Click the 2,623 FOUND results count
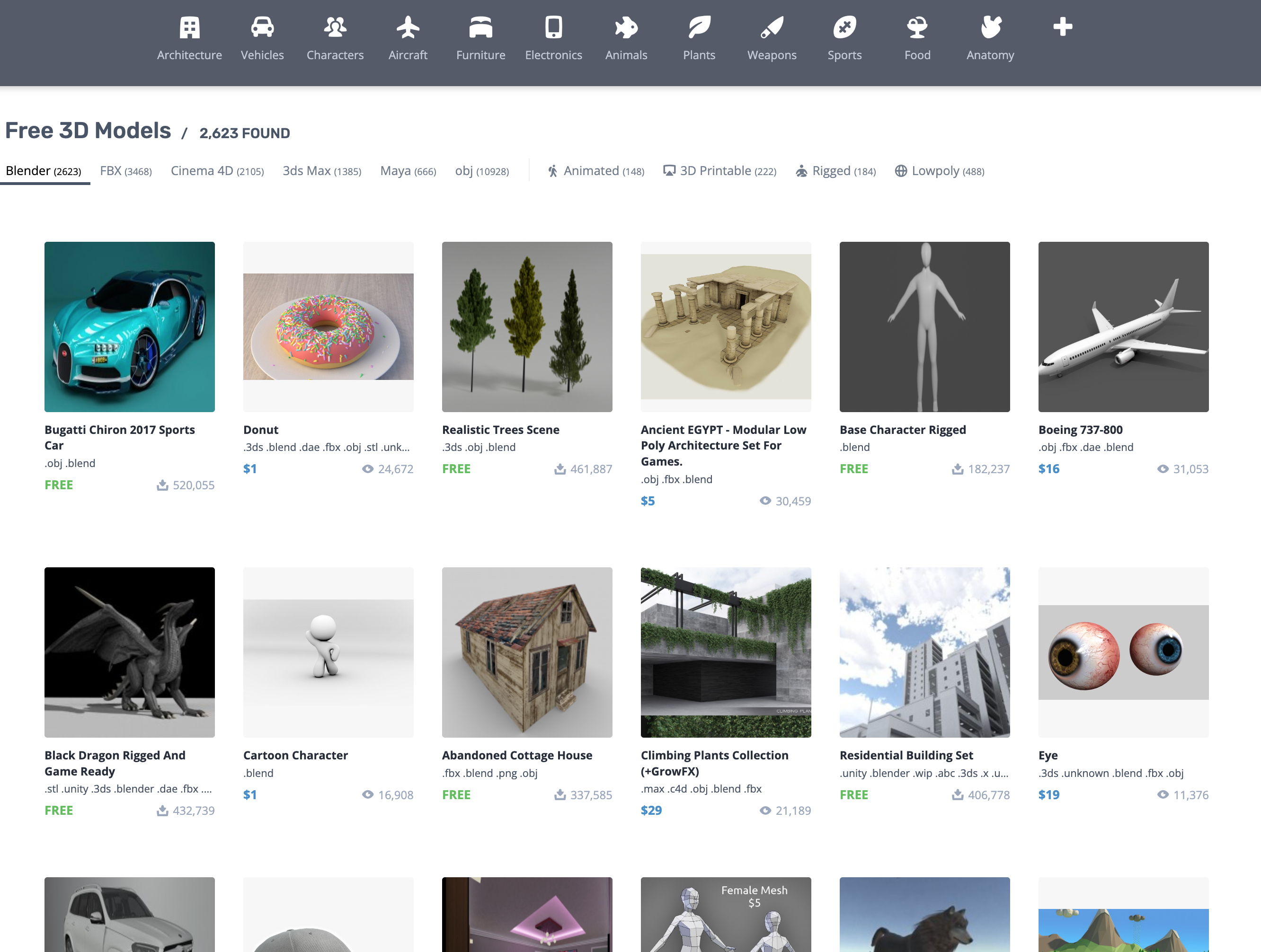Image resolution: width=1261 pixels, height=952 pixels. [245, 133]
